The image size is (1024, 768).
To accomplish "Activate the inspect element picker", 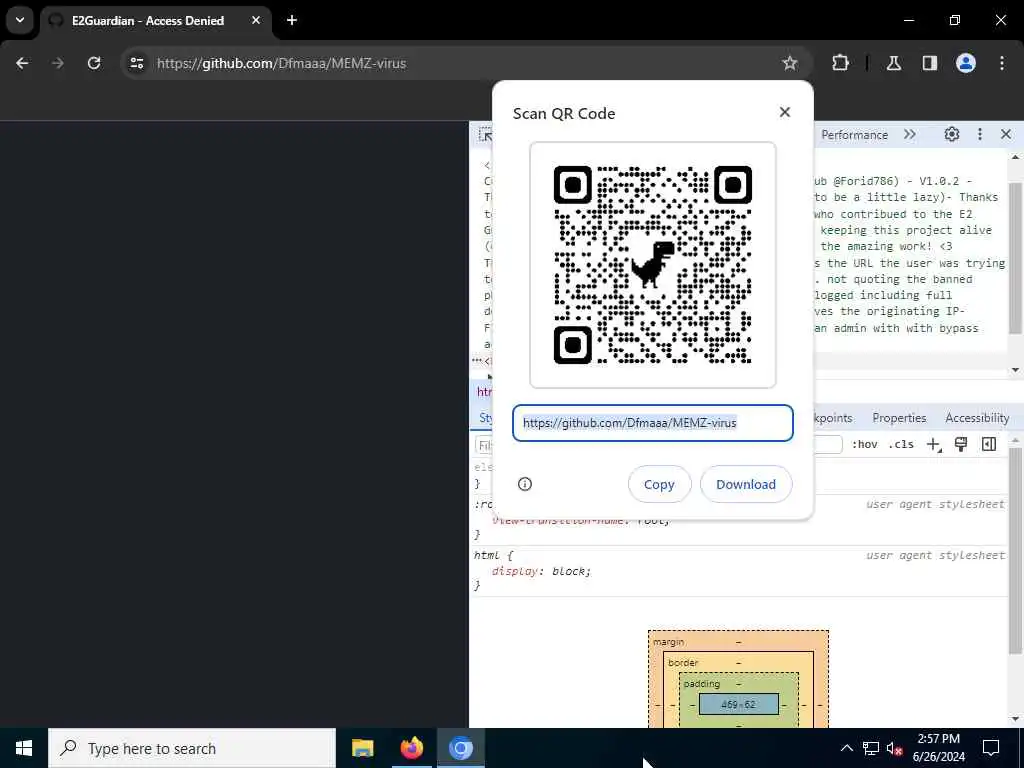I will coord(485,135).
